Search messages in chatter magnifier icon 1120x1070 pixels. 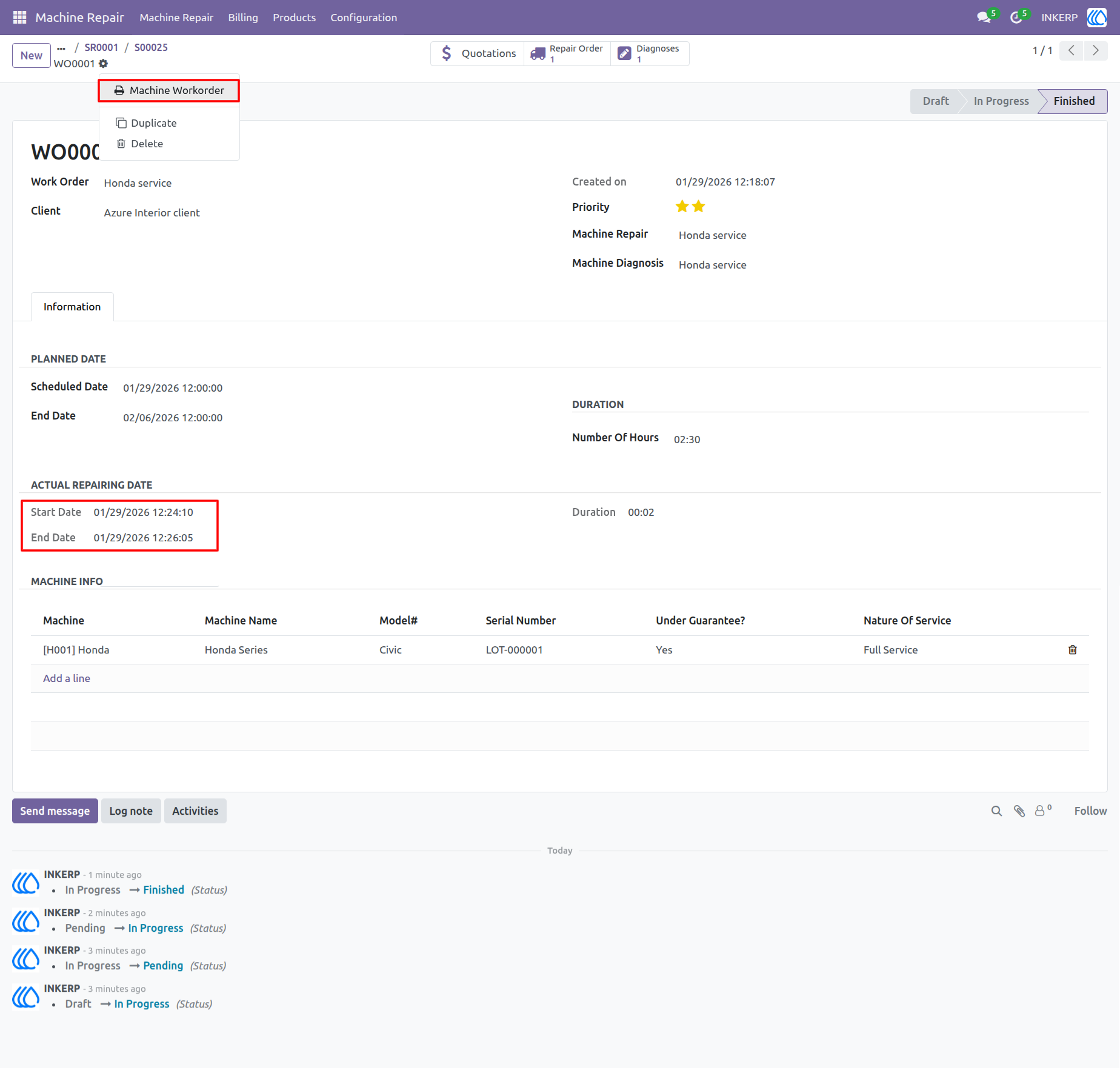point(996,811)
